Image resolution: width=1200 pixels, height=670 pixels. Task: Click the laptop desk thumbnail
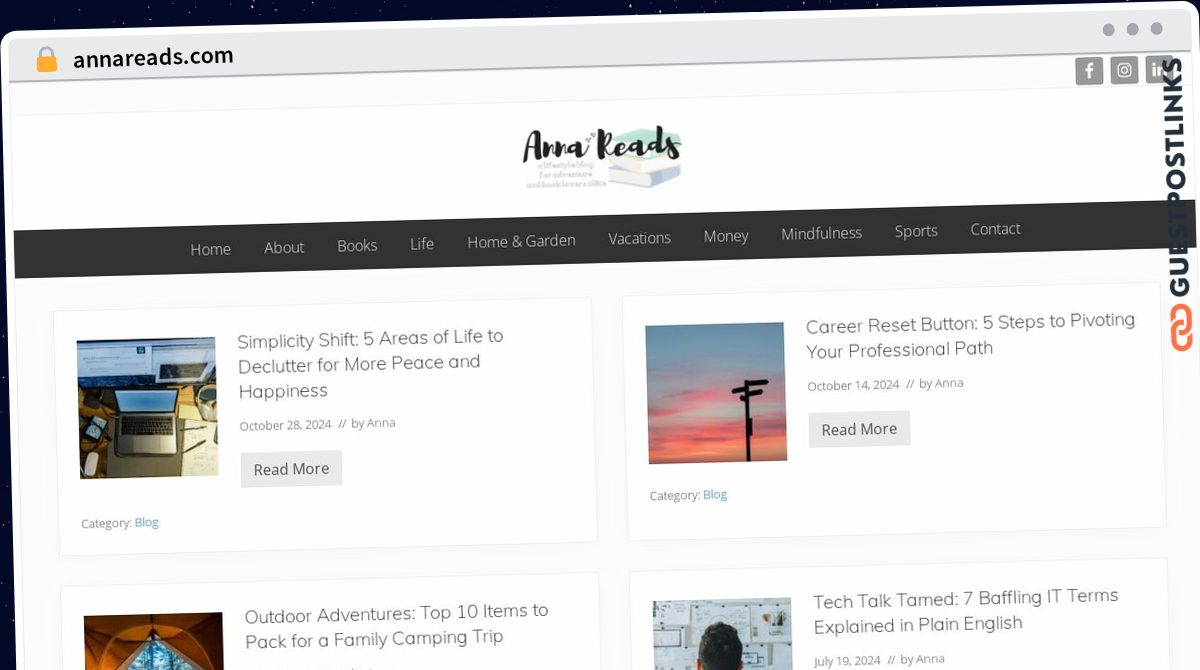point(148,408)
